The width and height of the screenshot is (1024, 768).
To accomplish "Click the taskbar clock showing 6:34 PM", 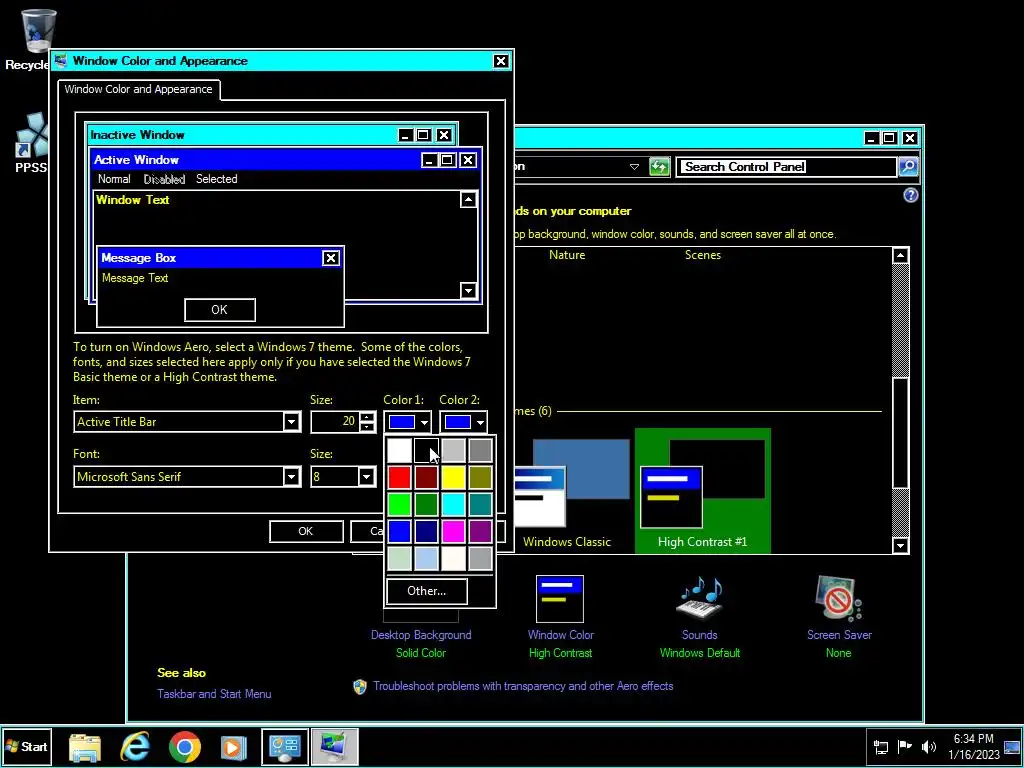I will pyautogui.click(x=974, y=747).
